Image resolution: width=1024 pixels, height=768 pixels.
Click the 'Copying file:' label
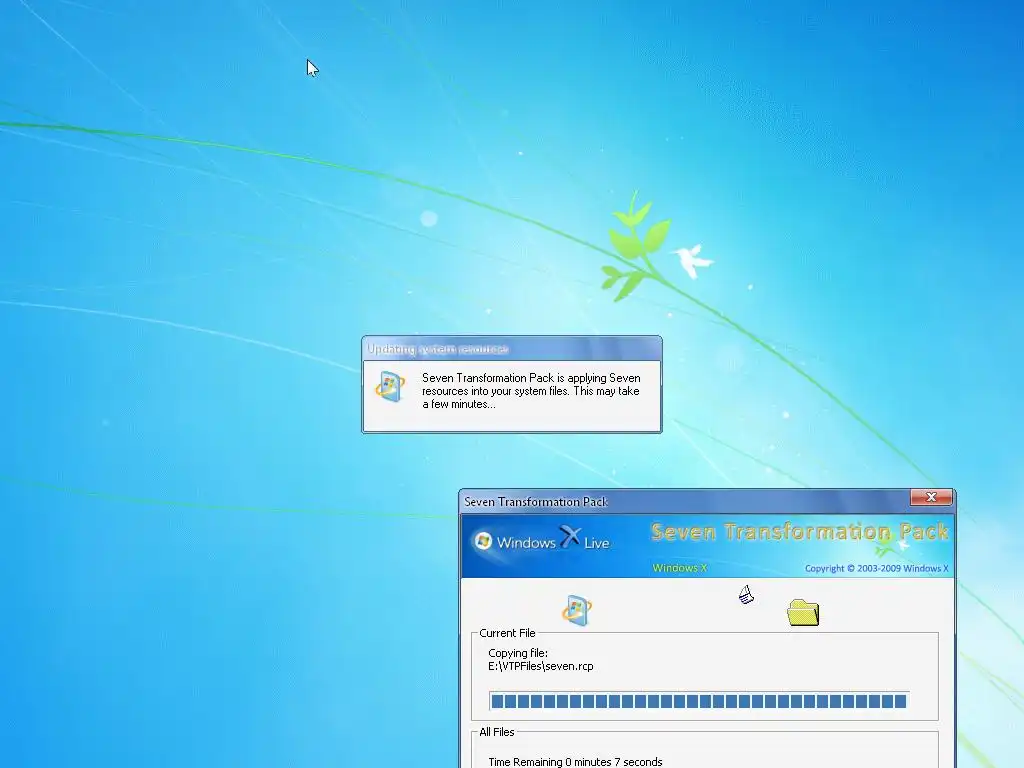pos(518,653)
